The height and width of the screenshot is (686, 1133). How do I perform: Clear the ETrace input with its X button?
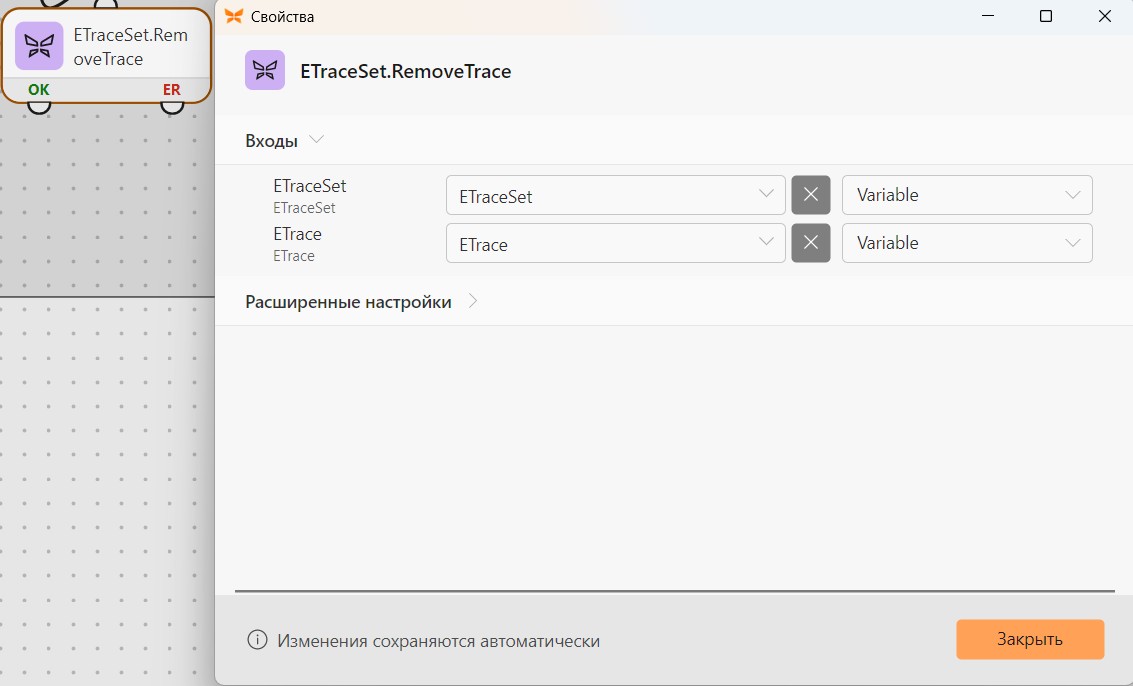pos(811,243)
